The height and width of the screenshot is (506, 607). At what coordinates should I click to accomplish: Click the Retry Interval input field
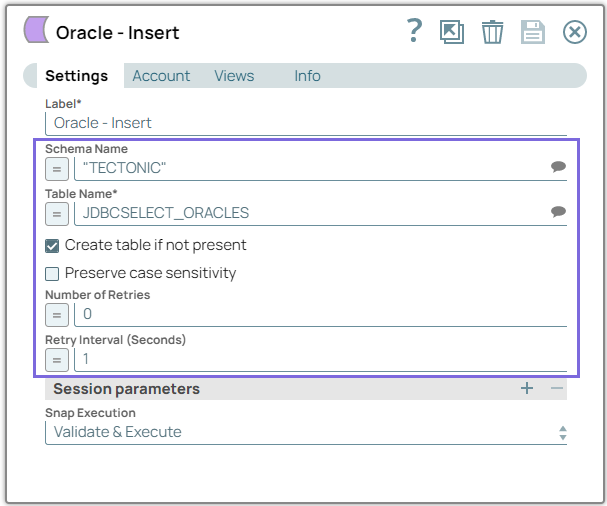320,359
